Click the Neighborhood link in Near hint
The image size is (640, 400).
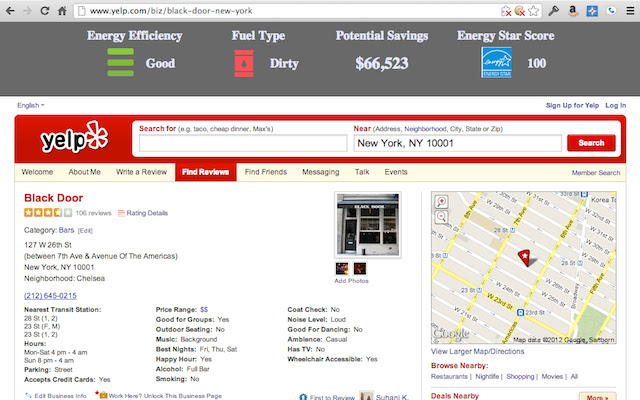425,129
